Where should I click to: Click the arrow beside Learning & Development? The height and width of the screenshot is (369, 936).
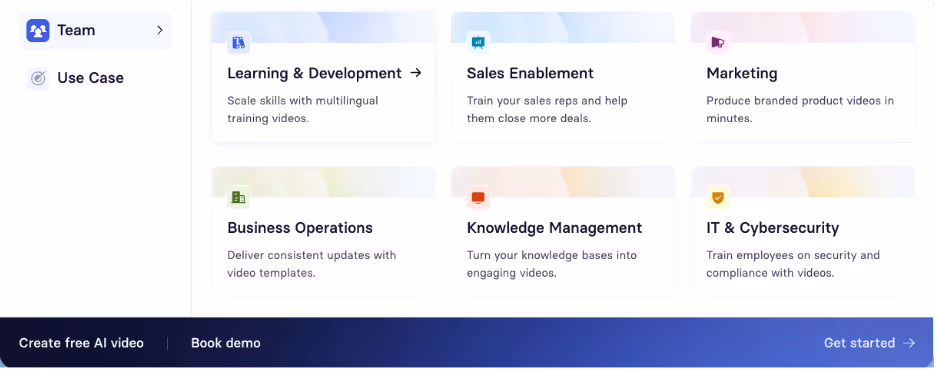click(415, 73)
